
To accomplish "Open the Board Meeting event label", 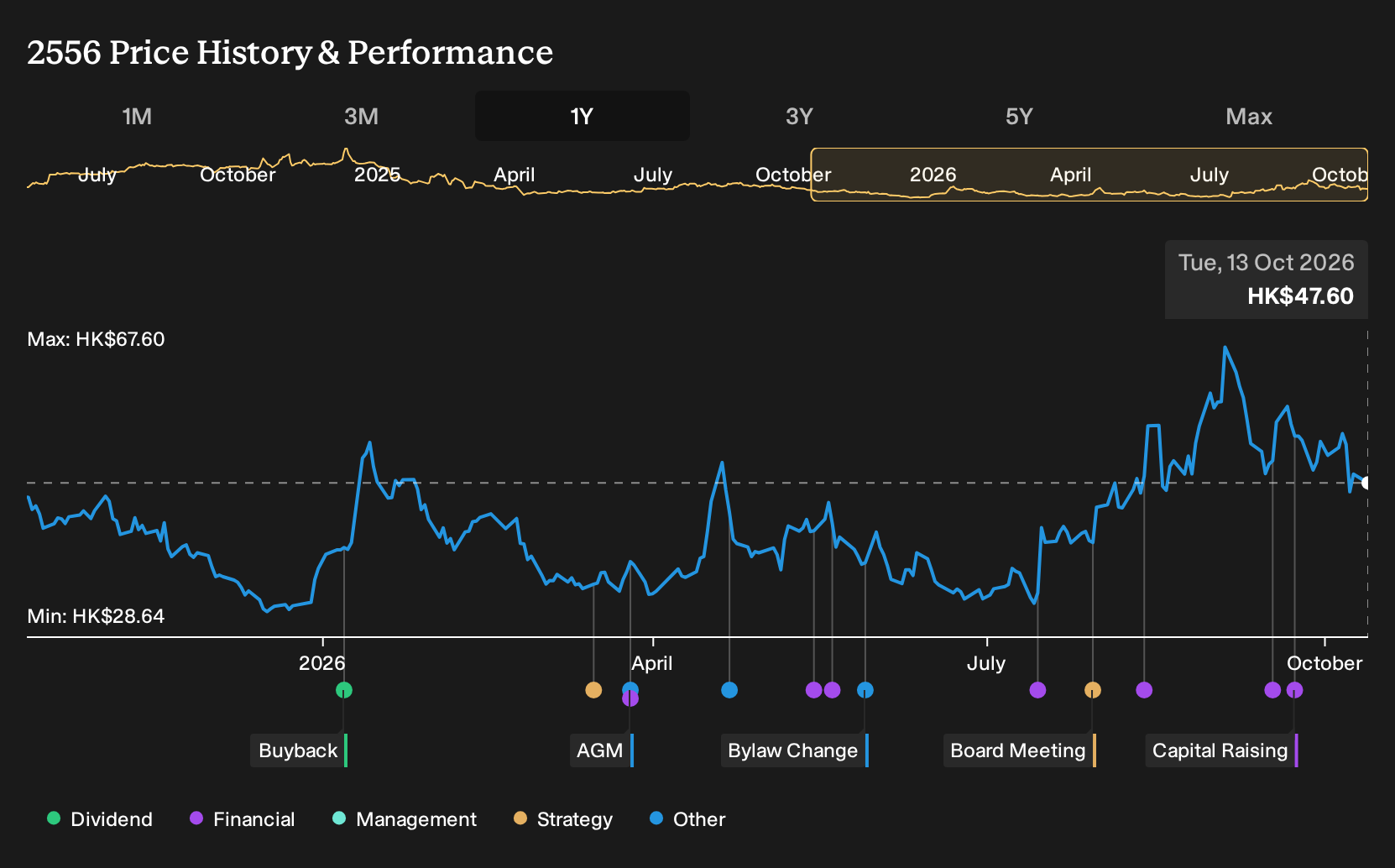I will point(1020,750).
